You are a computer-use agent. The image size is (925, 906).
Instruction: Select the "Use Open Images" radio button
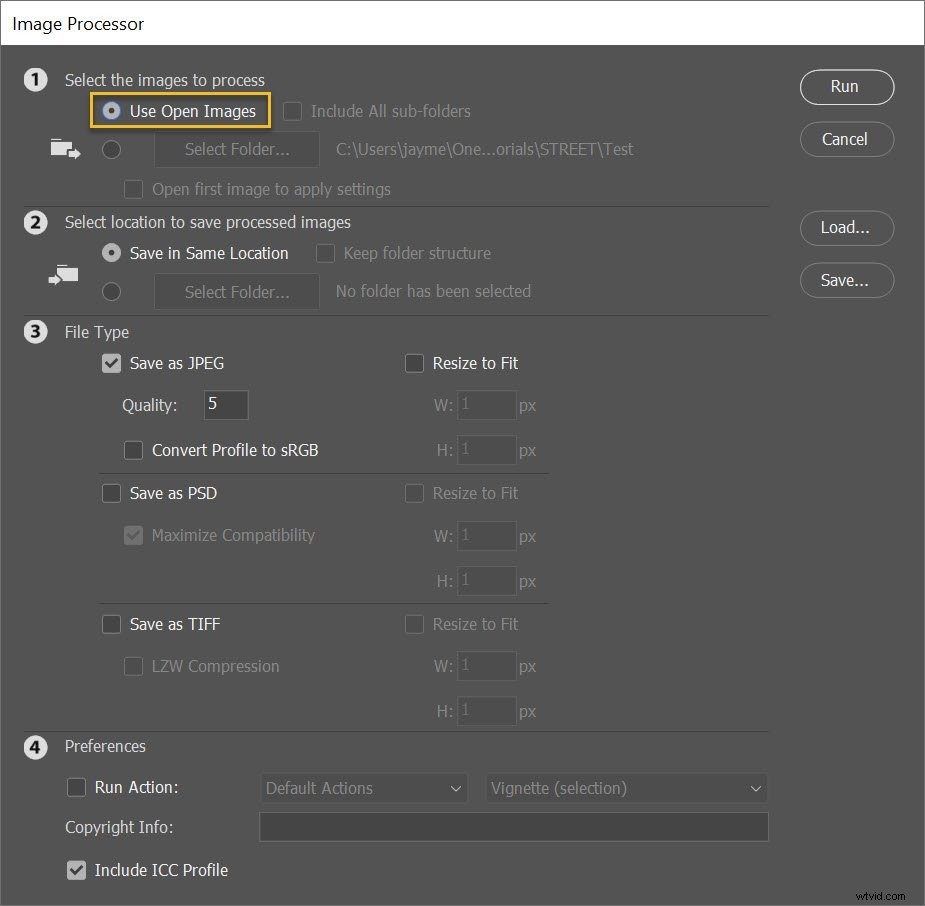pos(112,111)
